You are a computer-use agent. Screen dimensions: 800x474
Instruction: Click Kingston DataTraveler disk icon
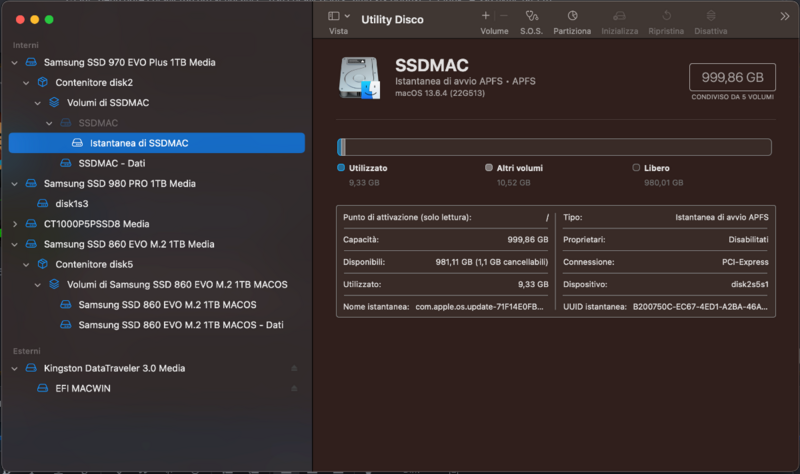coord(31,368)
